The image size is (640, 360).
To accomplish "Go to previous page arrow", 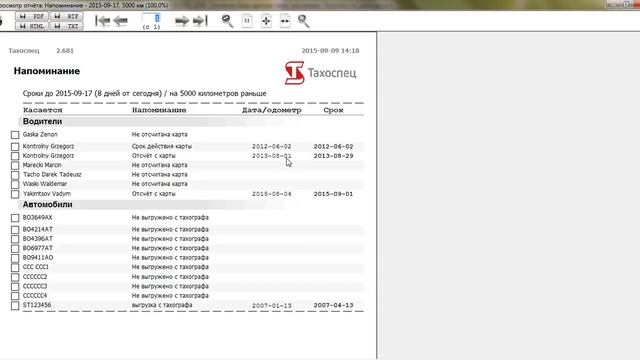I will [120, 21].
